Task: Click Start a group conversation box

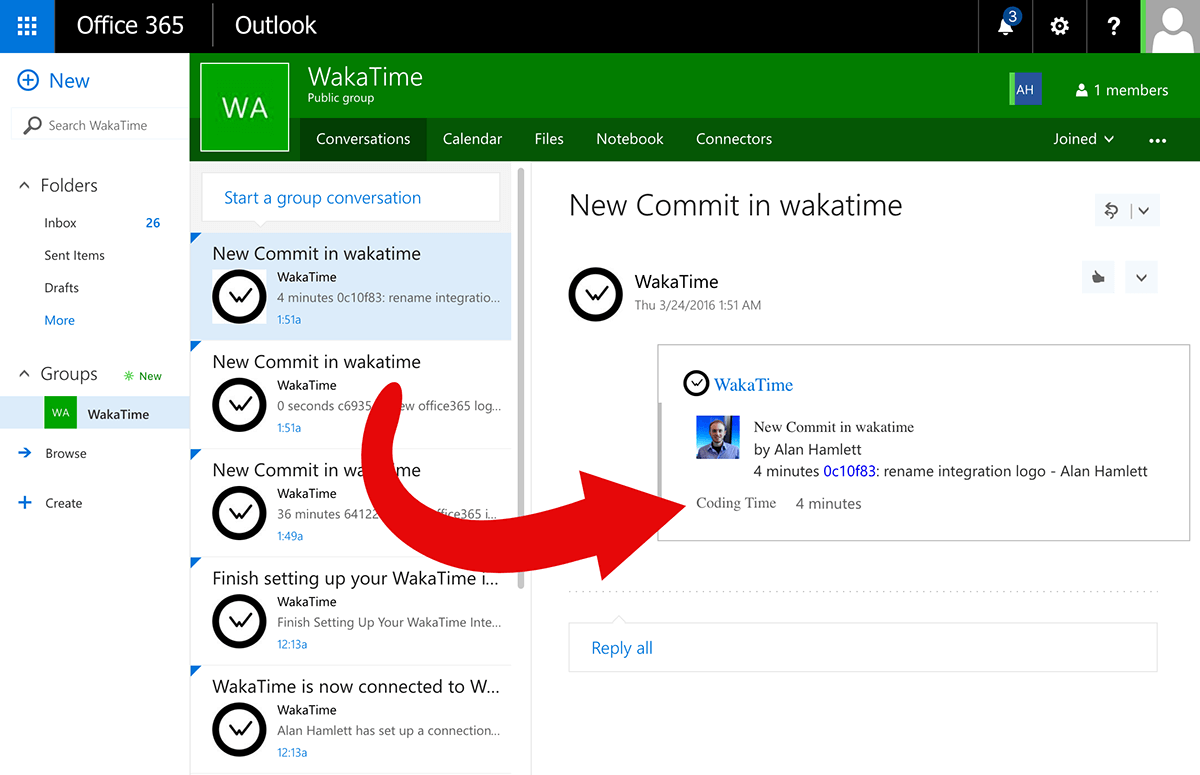Action: click(x=350, y=198)
